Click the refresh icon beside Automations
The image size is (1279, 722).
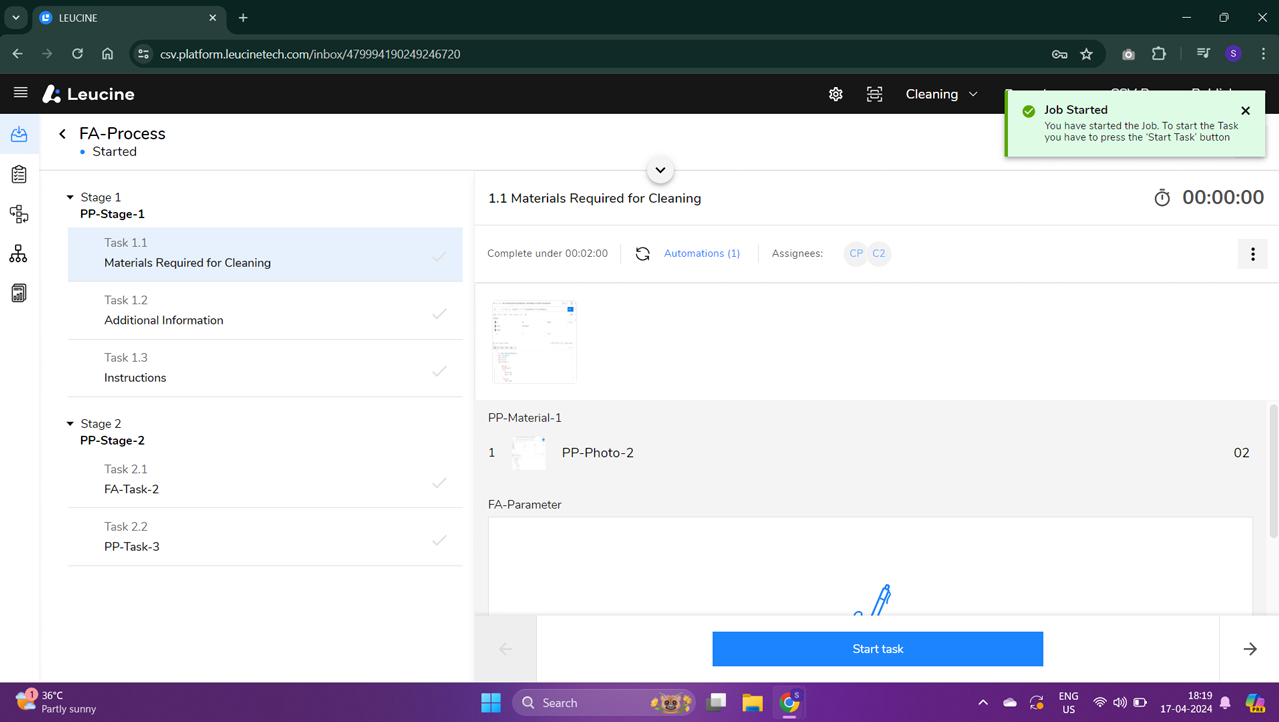(x=643, y=254)
